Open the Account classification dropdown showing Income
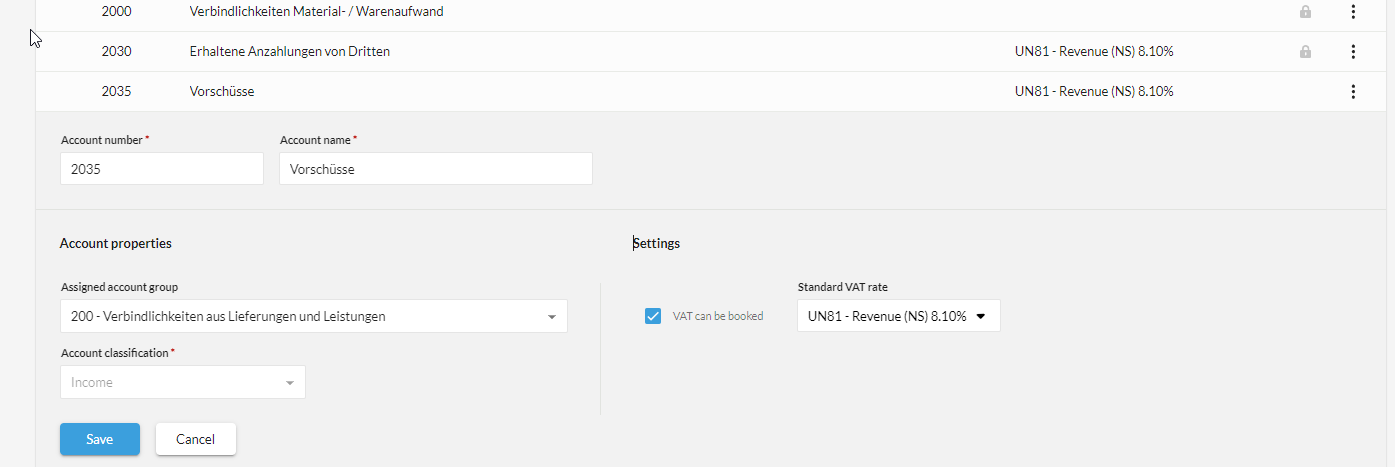Viewport: 1395px width, 467px height. tap(182, 382)
